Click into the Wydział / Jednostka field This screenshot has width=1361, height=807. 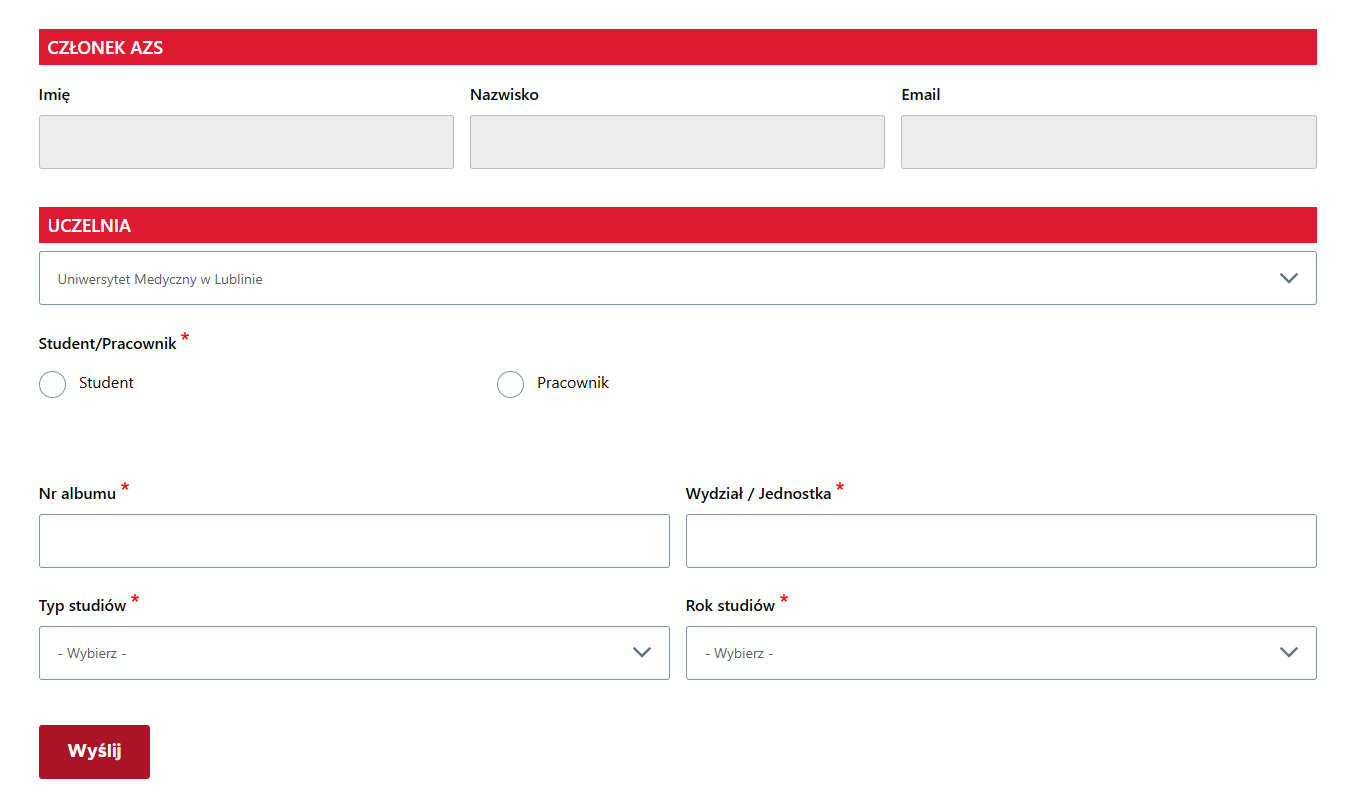click(x=1001, y=541)
